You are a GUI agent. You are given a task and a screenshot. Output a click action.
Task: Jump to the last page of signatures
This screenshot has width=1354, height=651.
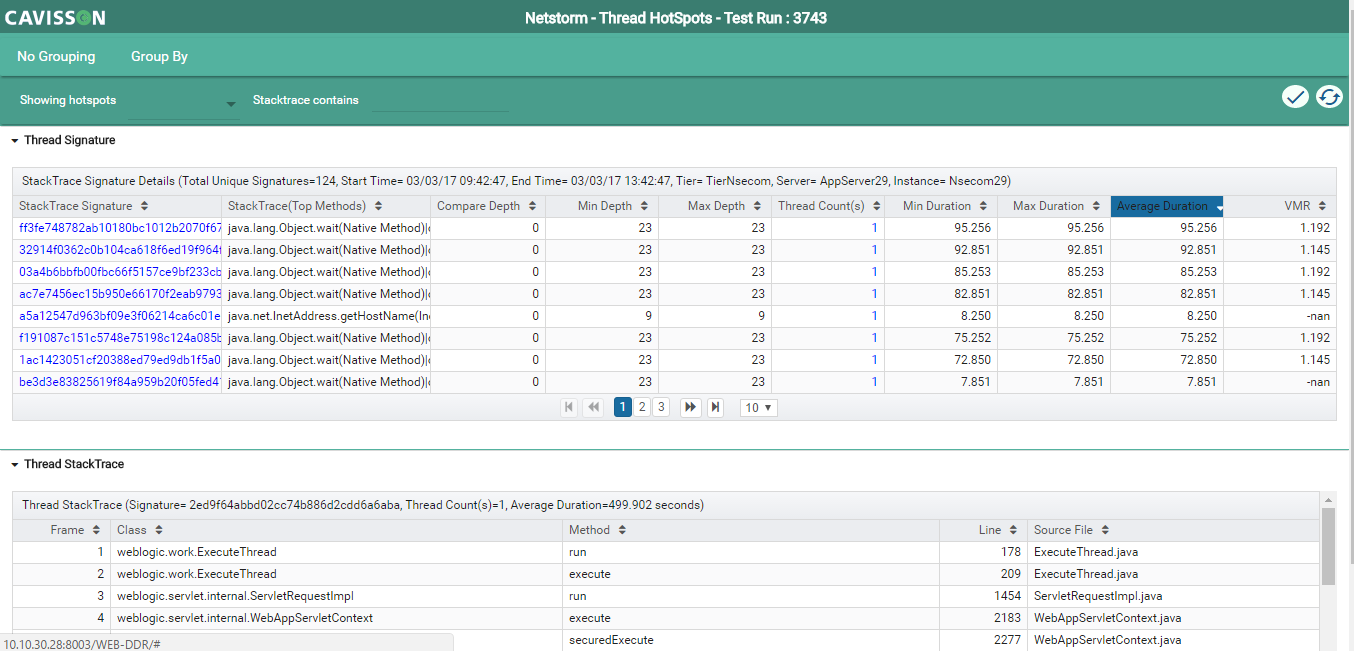point(715,407)
